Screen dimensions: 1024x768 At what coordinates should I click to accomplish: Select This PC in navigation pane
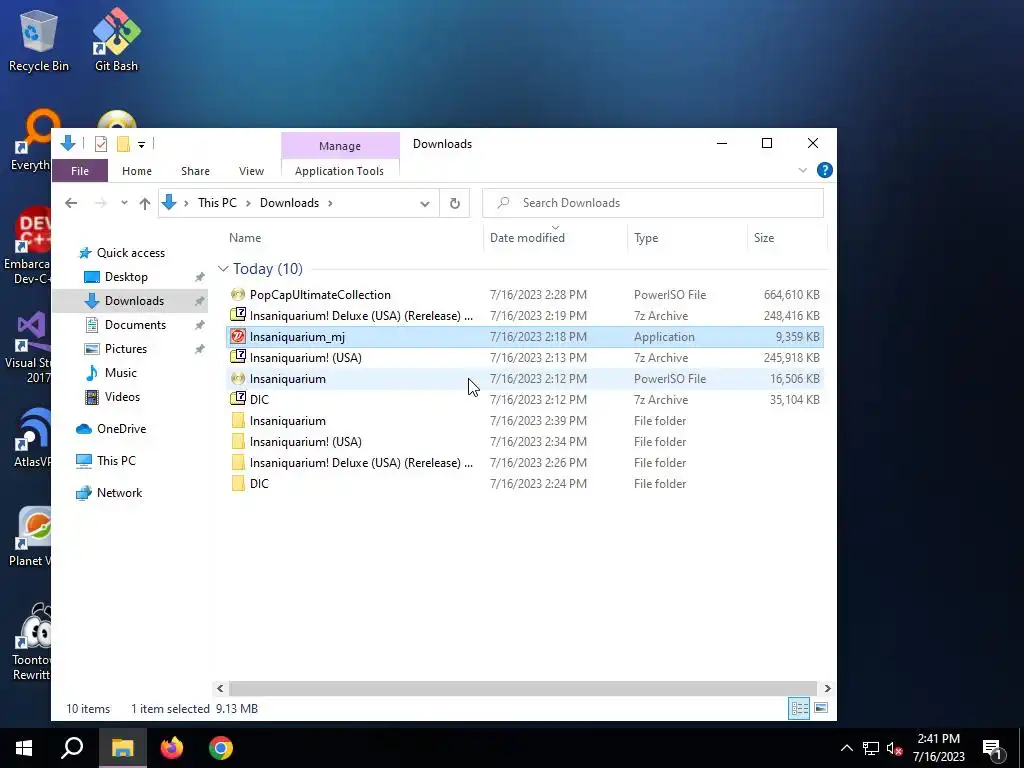tap(116, 461)
